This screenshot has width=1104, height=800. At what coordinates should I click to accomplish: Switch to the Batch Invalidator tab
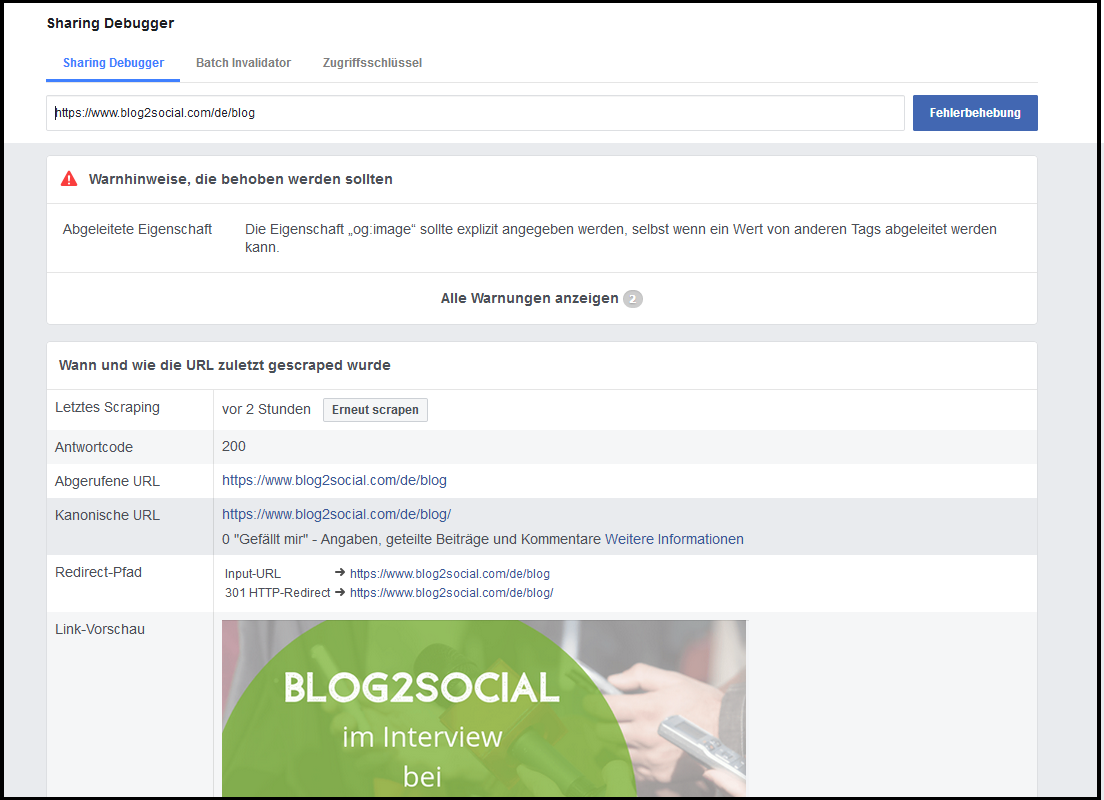pyautogui.click(x=243, y=63)
